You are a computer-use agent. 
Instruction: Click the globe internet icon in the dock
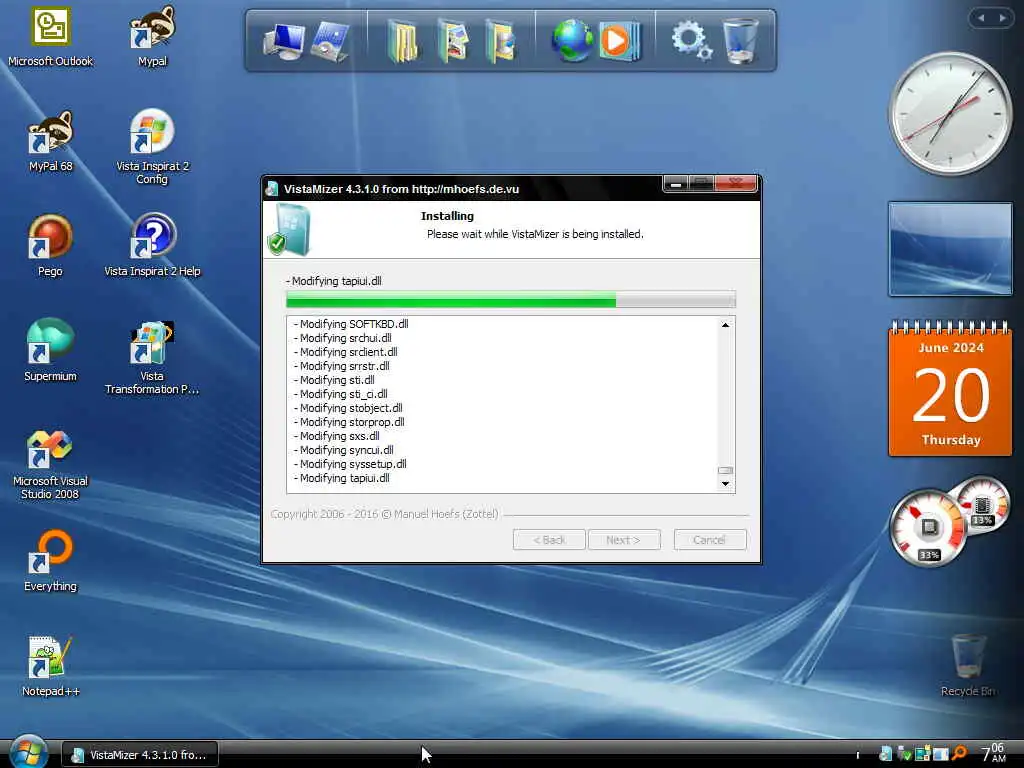click(571, 40)
